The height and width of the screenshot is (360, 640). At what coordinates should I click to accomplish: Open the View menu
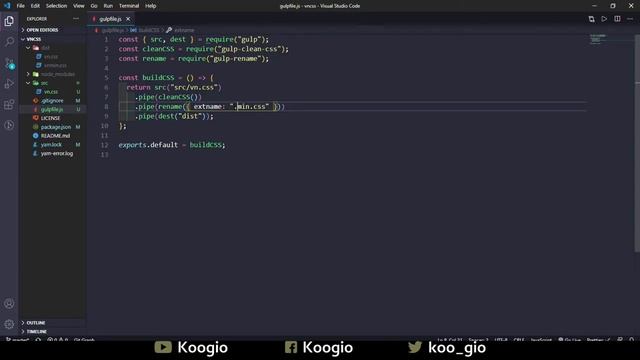(79, 6)
